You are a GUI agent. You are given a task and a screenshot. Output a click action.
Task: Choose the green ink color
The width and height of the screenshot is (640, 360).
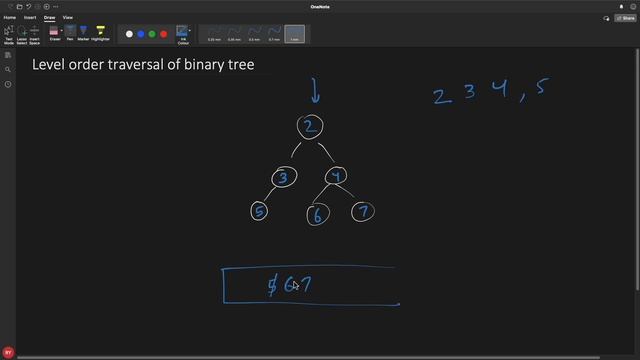tap(152, 34)
